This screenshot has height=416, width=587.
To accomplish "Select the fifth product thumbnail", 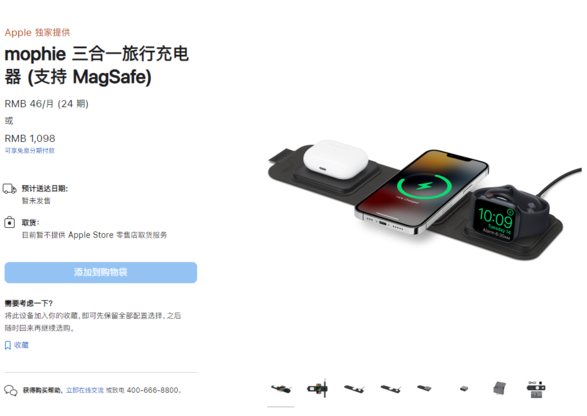I will [x=425, y=388].
